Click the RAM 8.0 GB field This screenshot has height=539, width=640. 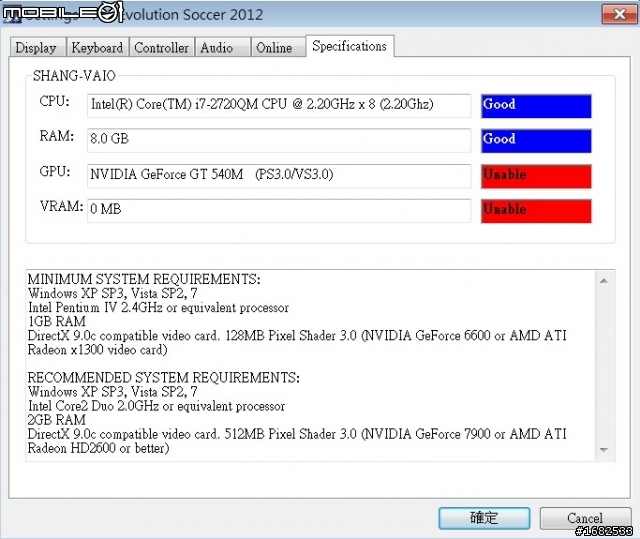pos(279,140)
